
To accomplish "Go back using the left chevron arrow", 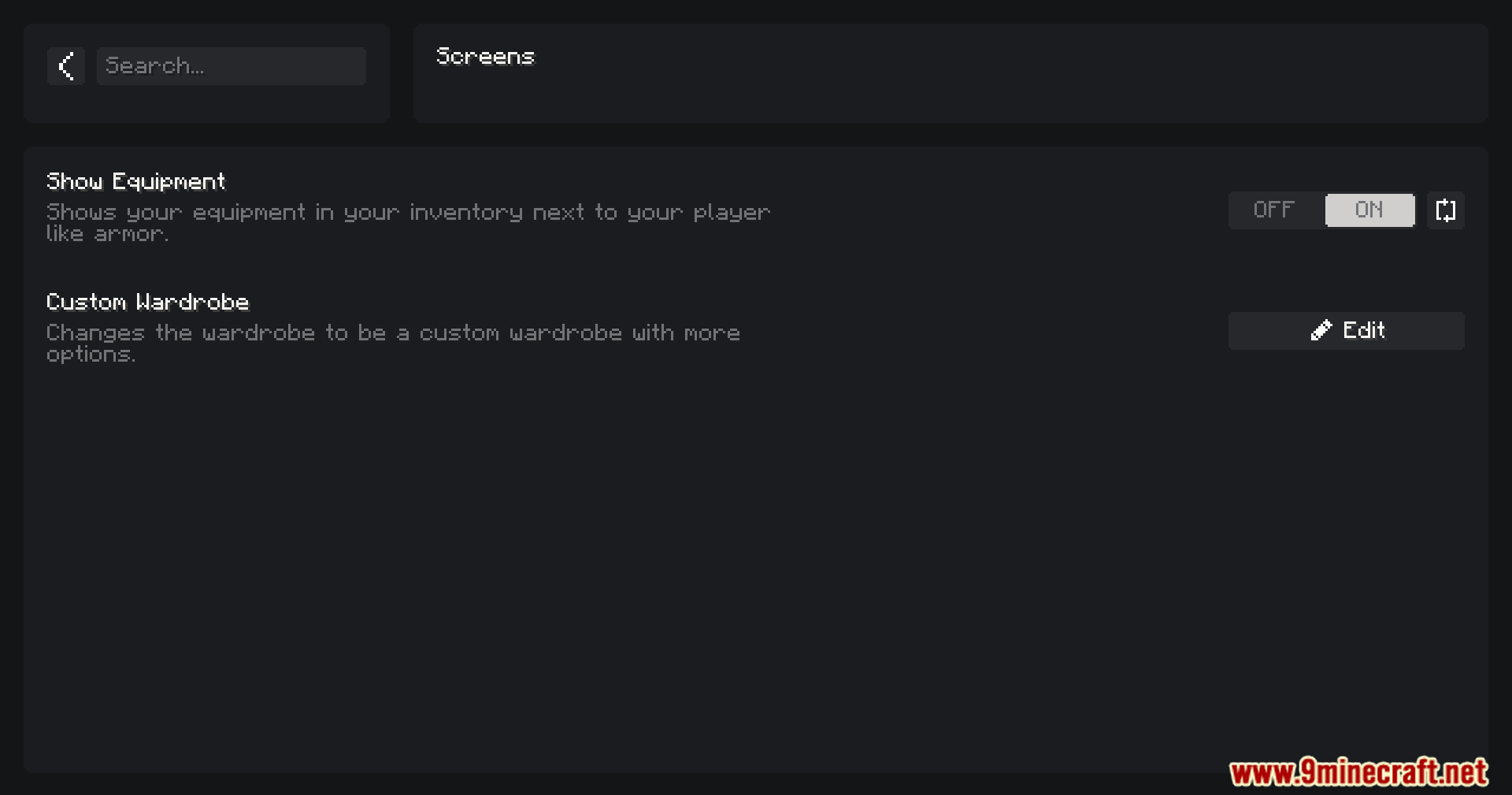I will [66, 66].
